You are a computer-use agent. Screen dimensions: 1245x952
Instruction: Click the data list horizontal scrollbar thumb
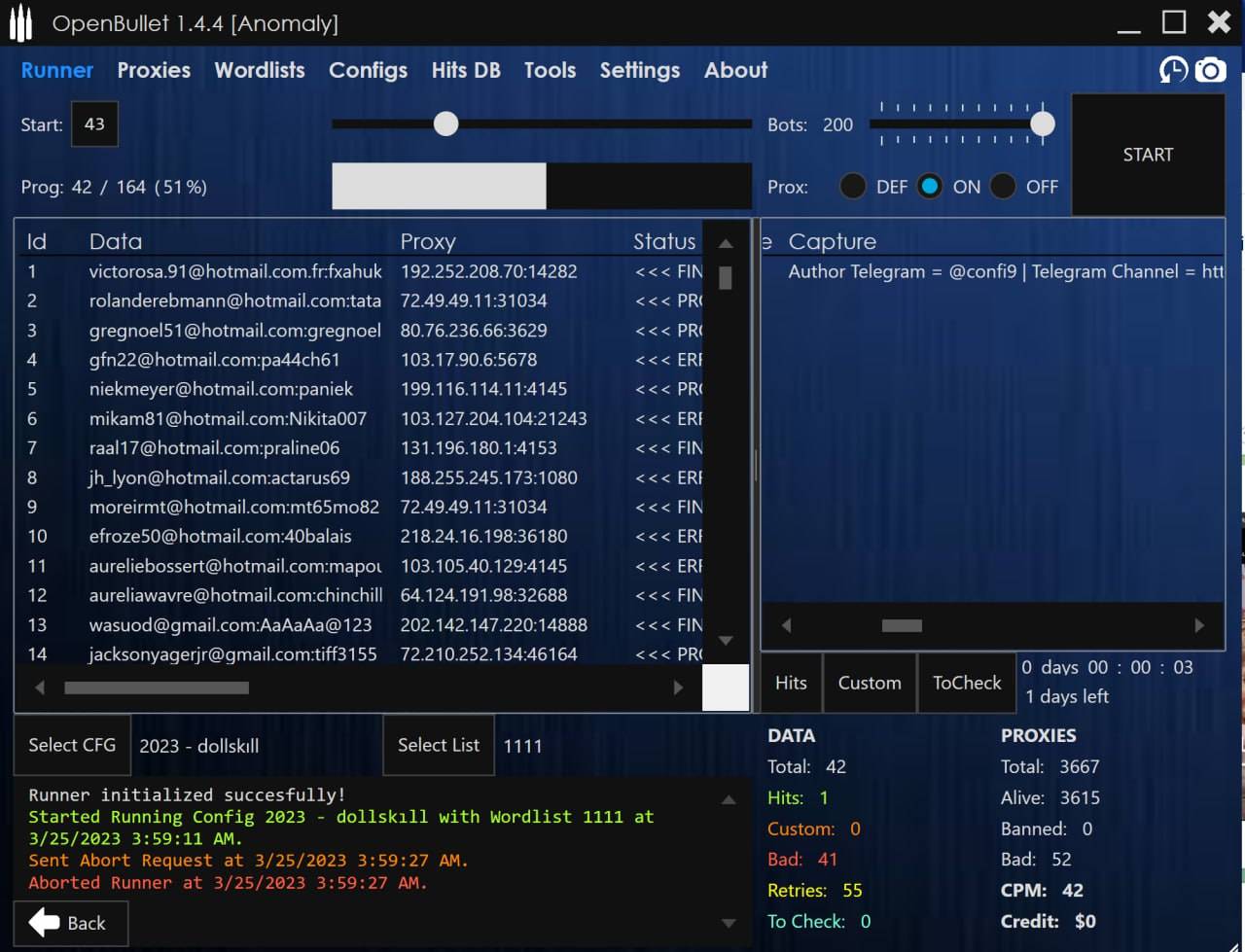[x=157, y=688]
